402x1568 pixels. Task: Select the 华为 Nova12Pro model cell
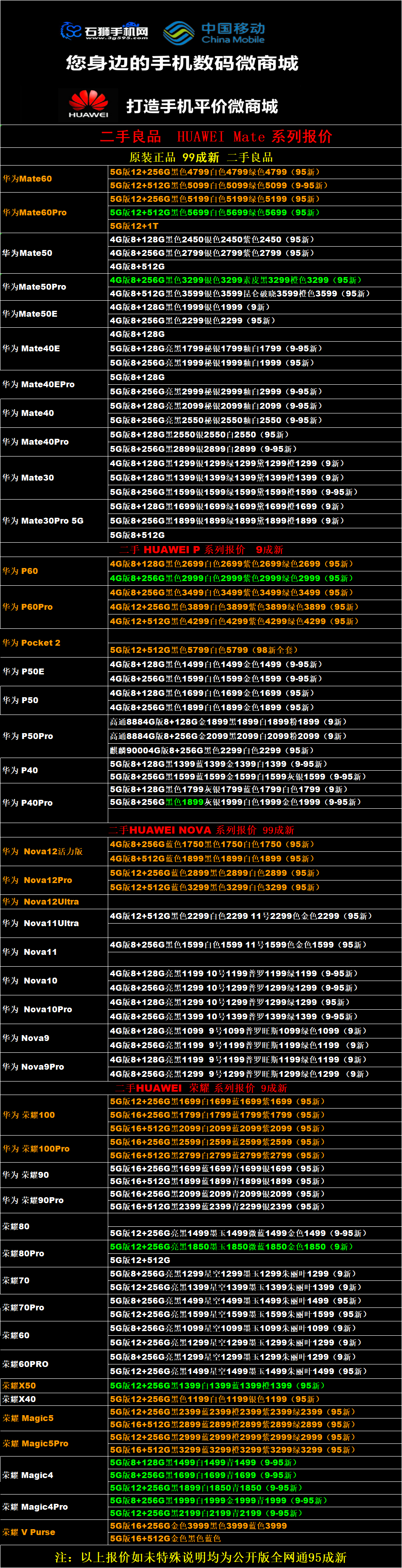(54, 880)
